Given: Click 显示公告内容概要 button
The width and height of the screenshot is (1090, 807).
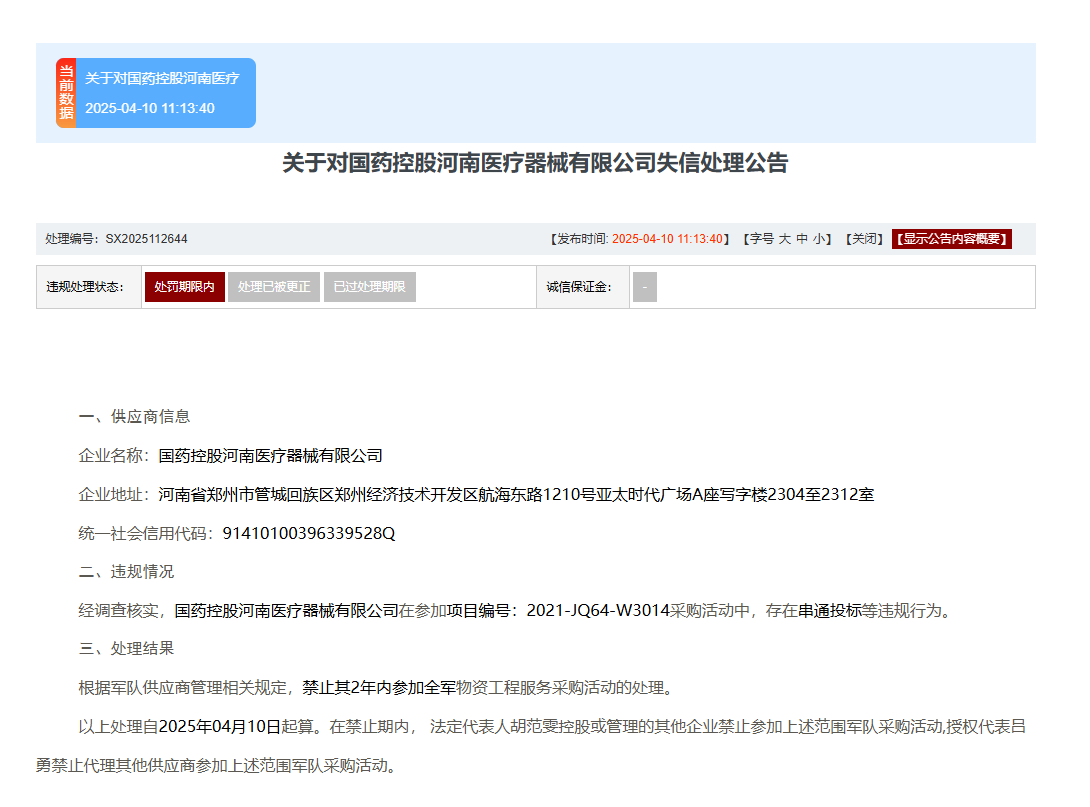Looking at the screenshot, I should 951,239.
